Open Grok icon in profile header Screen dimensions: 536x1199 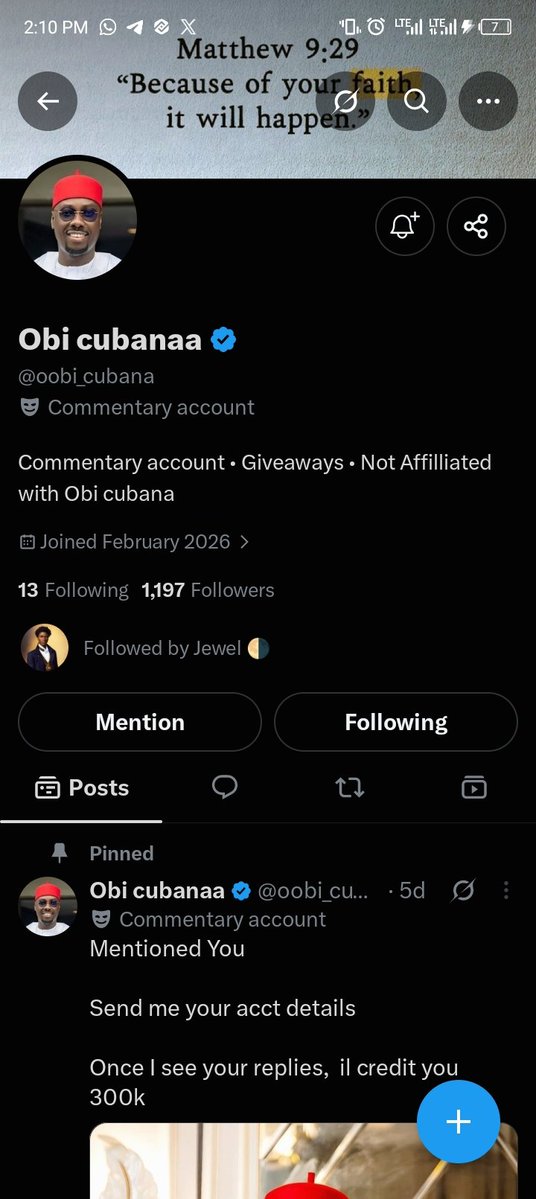coord(346,101)
